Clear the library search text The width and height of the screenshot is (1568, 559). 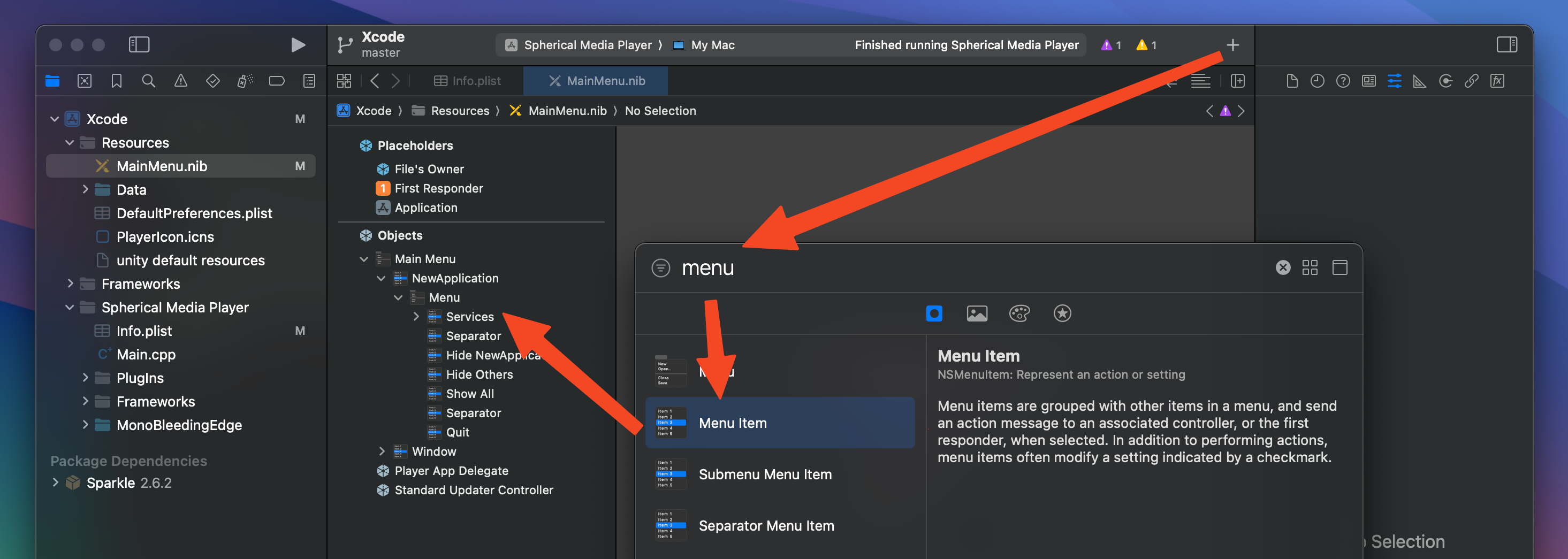point(1283,267)
